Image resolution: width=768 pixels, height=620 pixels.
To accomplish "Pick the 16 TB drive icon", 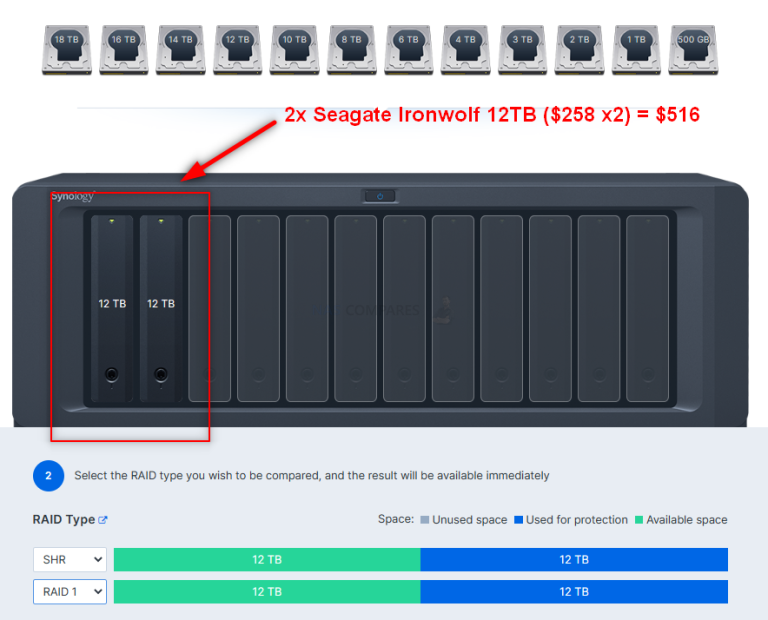I will 124,49.
